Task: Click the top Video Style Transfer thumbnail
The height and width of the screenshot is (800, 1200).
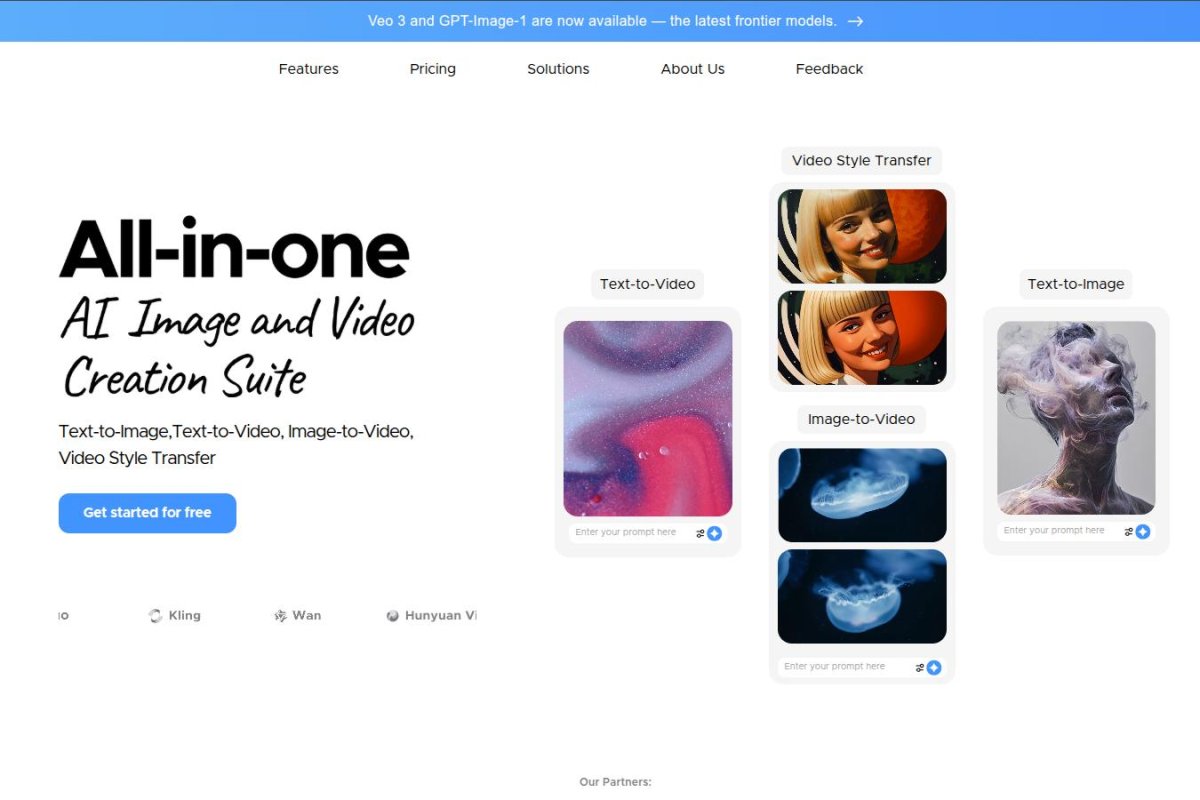Action: [x=861, y=235]
